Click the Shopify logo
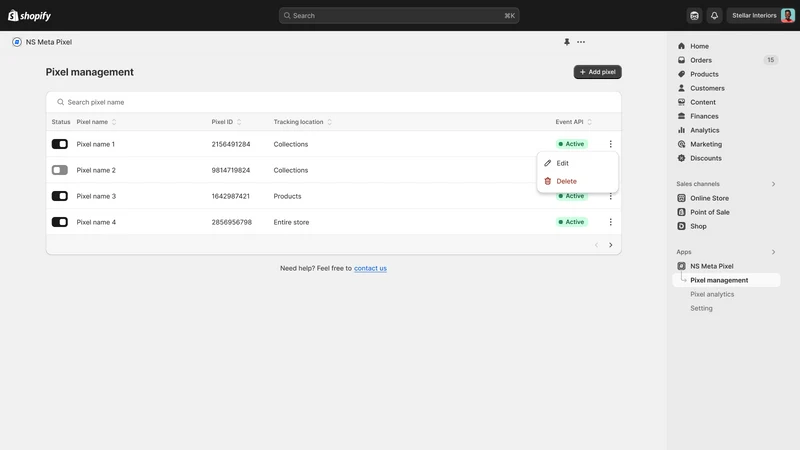This screenshot has height=450, width=800. 29,16
